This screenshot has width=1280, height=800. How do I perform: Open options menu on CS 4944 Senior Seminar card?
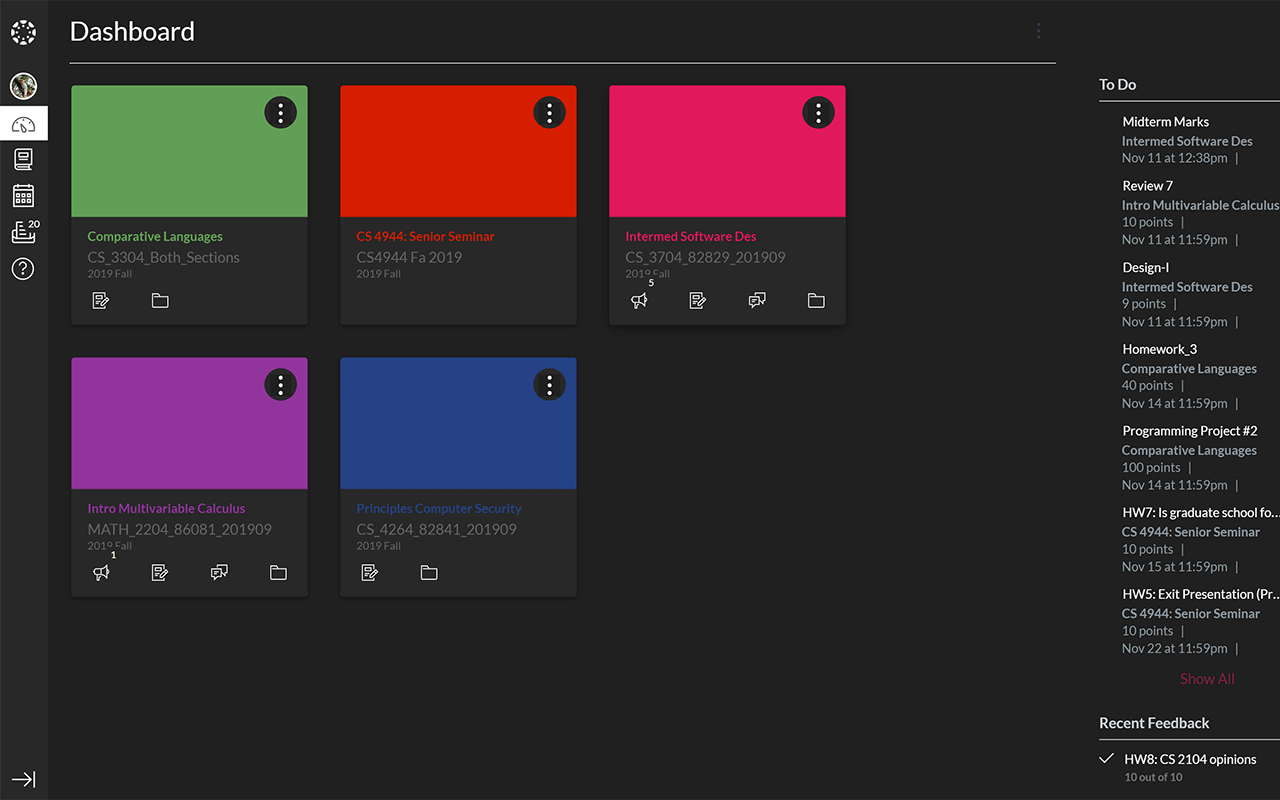coord(549,112)
